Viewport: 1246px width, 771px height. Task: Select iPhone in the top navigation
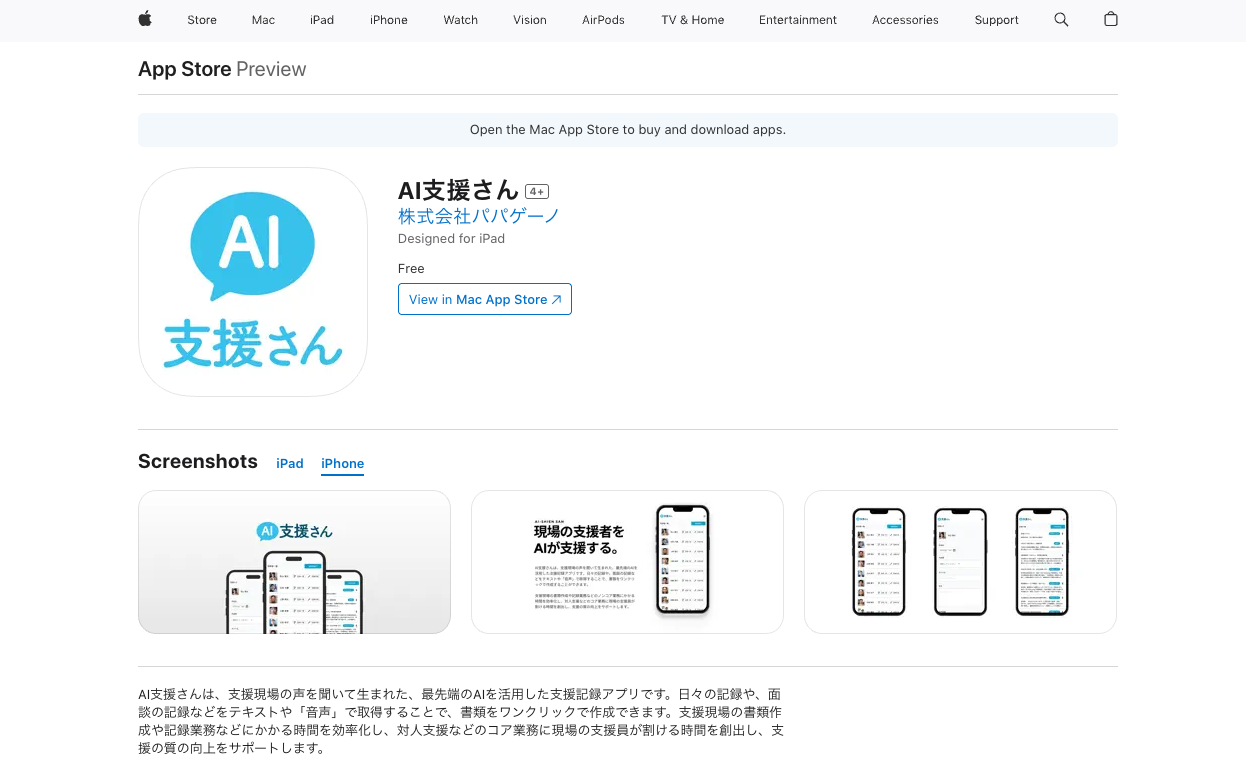[x=388, y=20]
